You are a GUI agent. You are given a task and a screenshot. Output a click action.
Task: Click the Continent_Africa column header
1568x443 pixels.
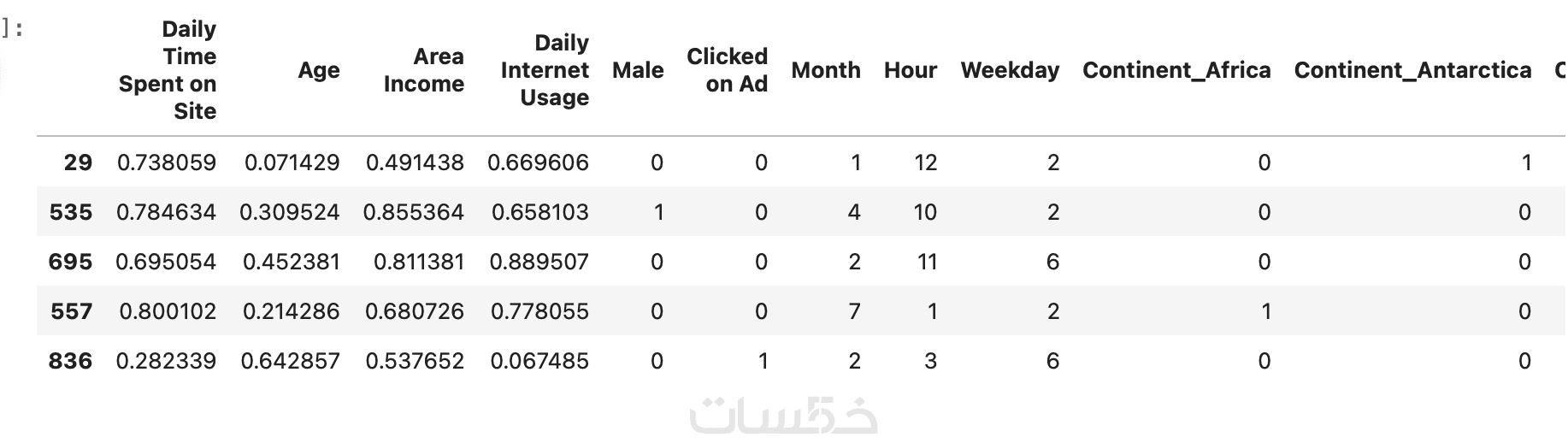point(1176,70)
